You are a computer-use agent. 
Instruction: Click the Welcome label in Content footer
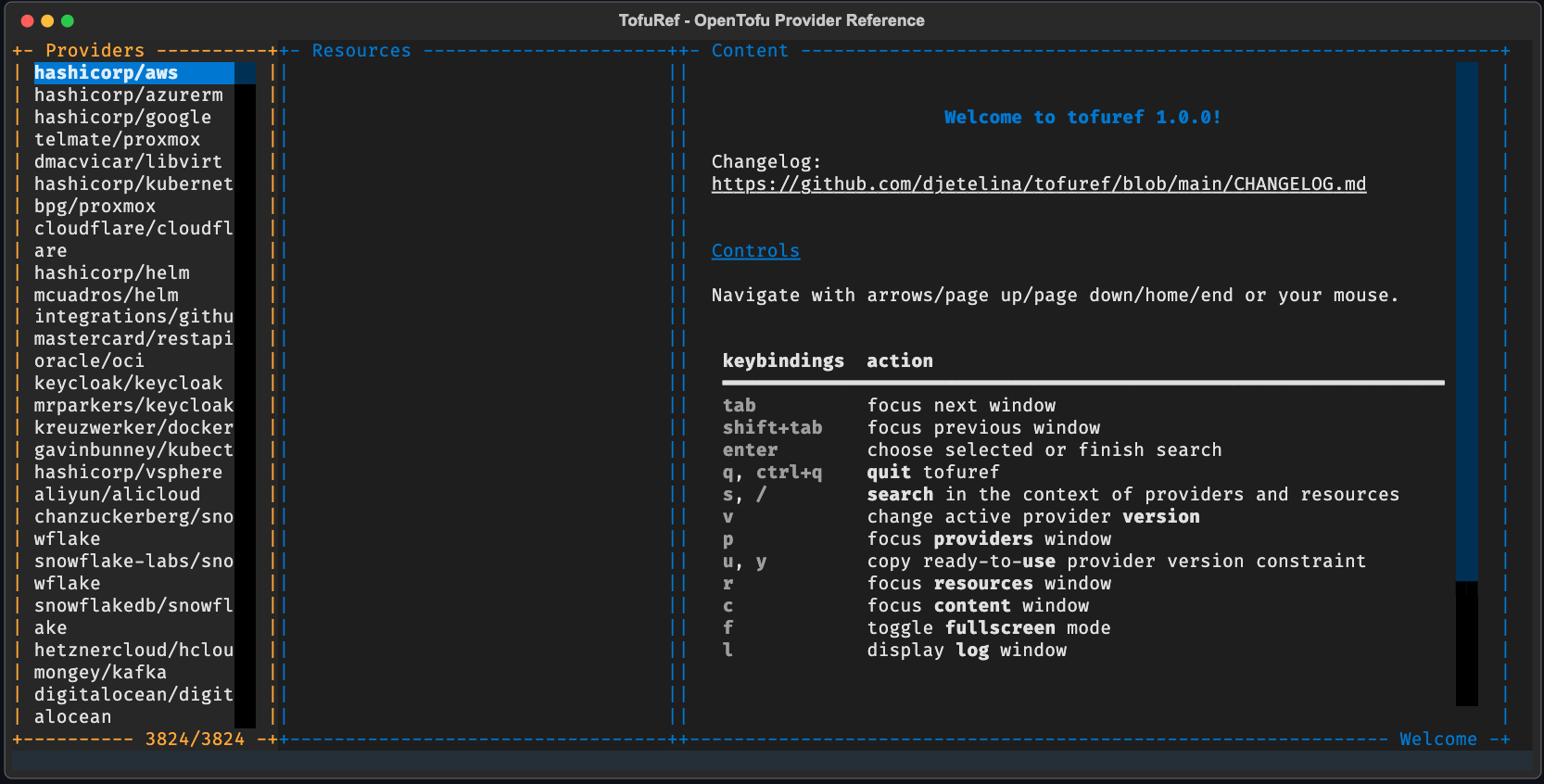tap(1438, 740)
